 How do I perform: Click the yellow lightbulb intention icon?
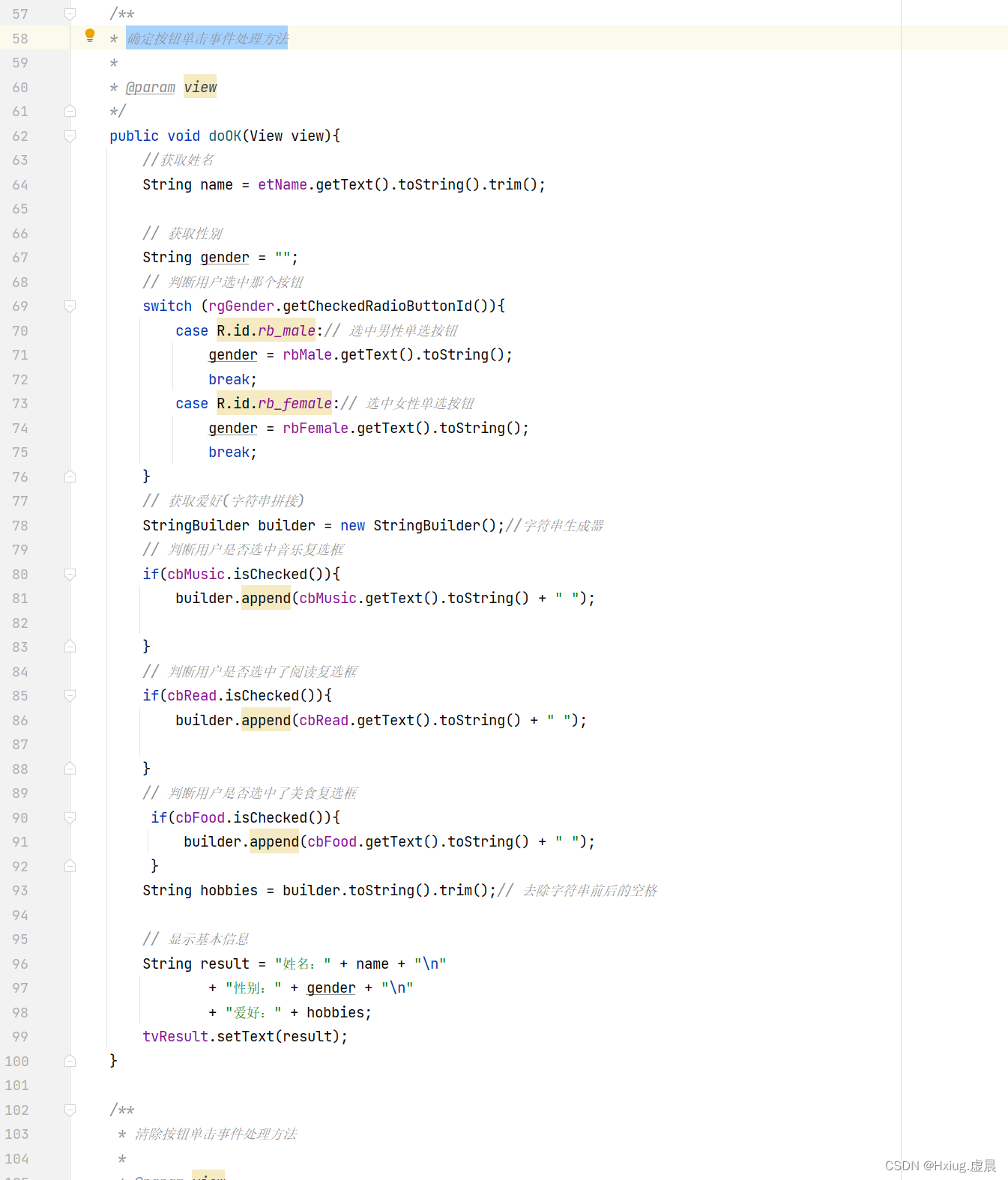coord(90,35)
